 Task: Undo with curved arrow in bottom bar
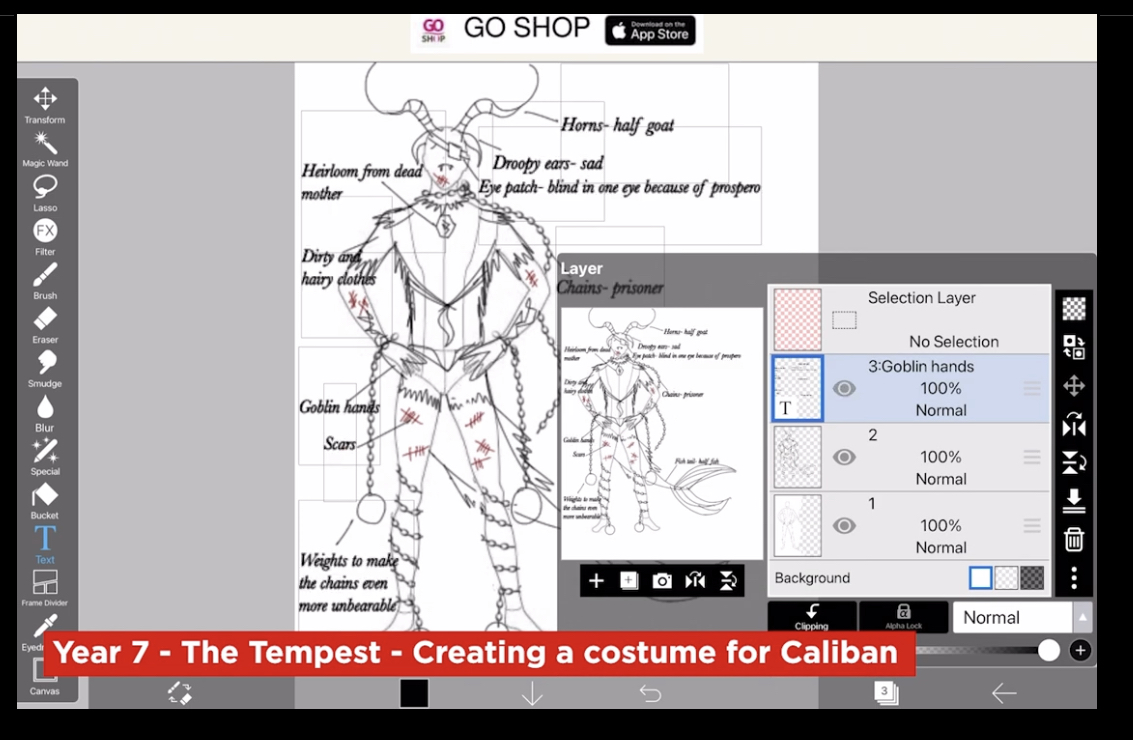[x=650, y=694]
